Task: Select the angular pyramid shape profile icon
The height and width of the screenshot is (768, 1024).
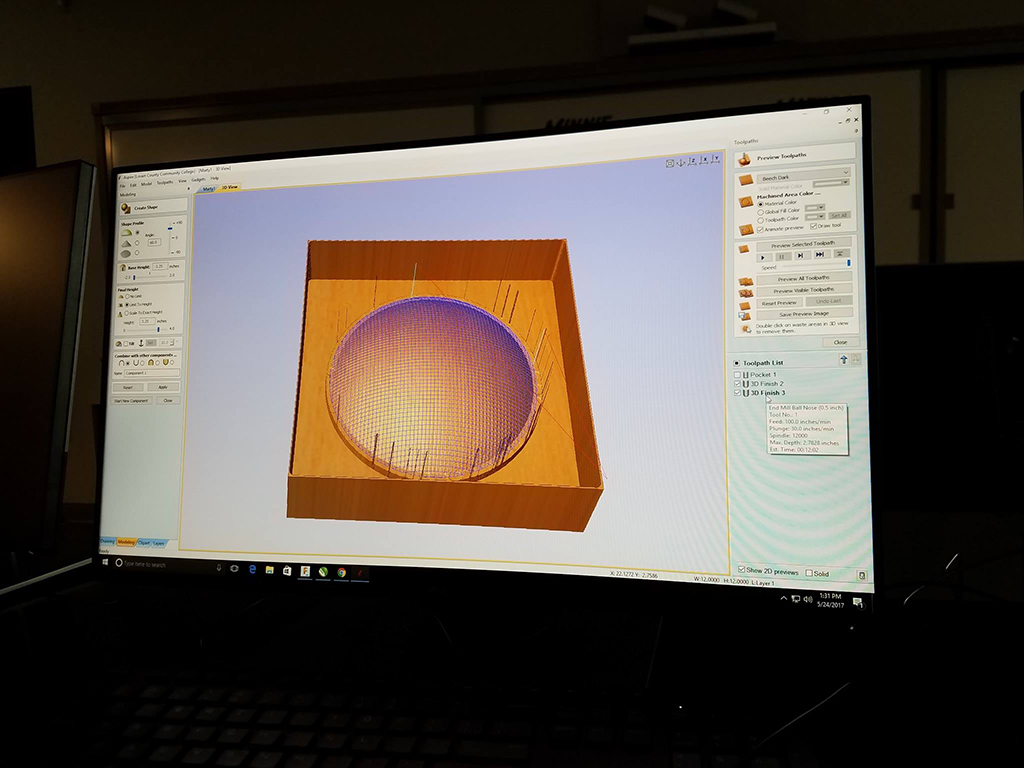Action: click(x=127, y=244)
